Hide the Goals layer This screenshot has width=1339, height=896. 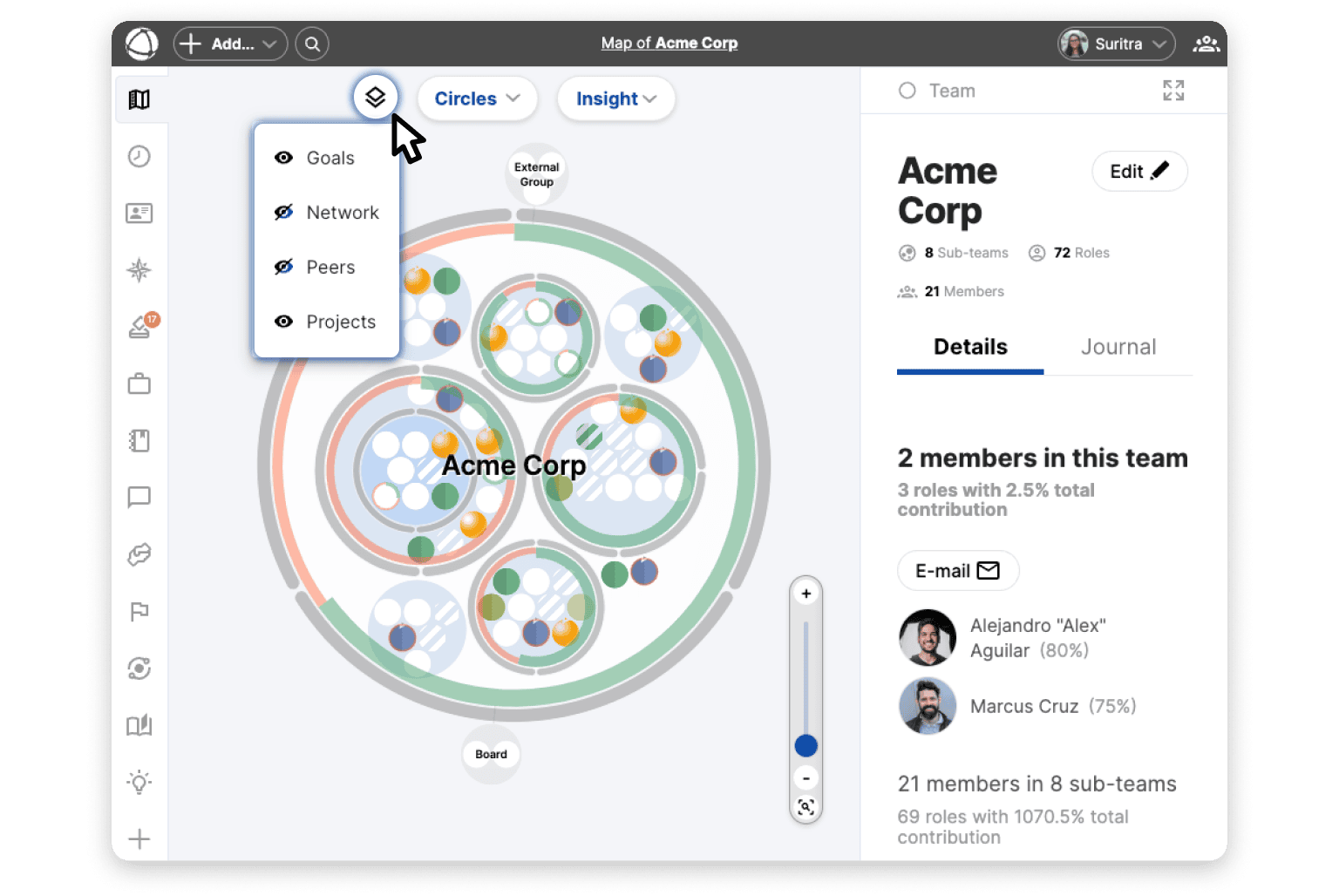(283, 158)
